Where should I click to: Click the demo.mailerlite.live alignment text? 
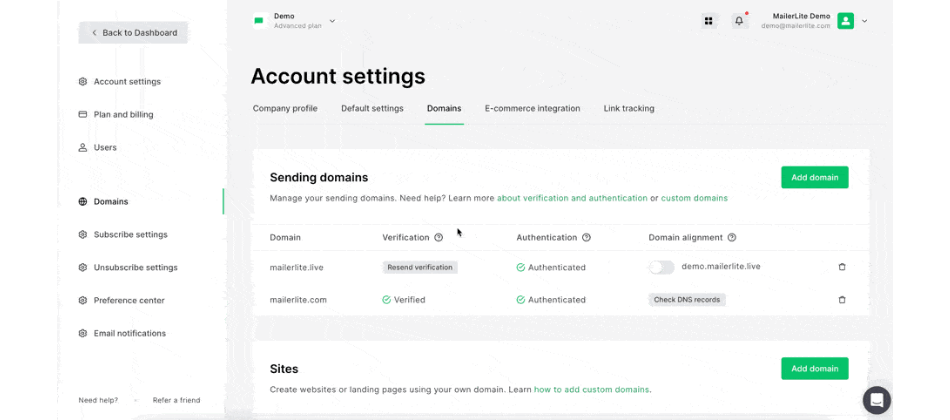pyautogui.click(x=721, y=266)
